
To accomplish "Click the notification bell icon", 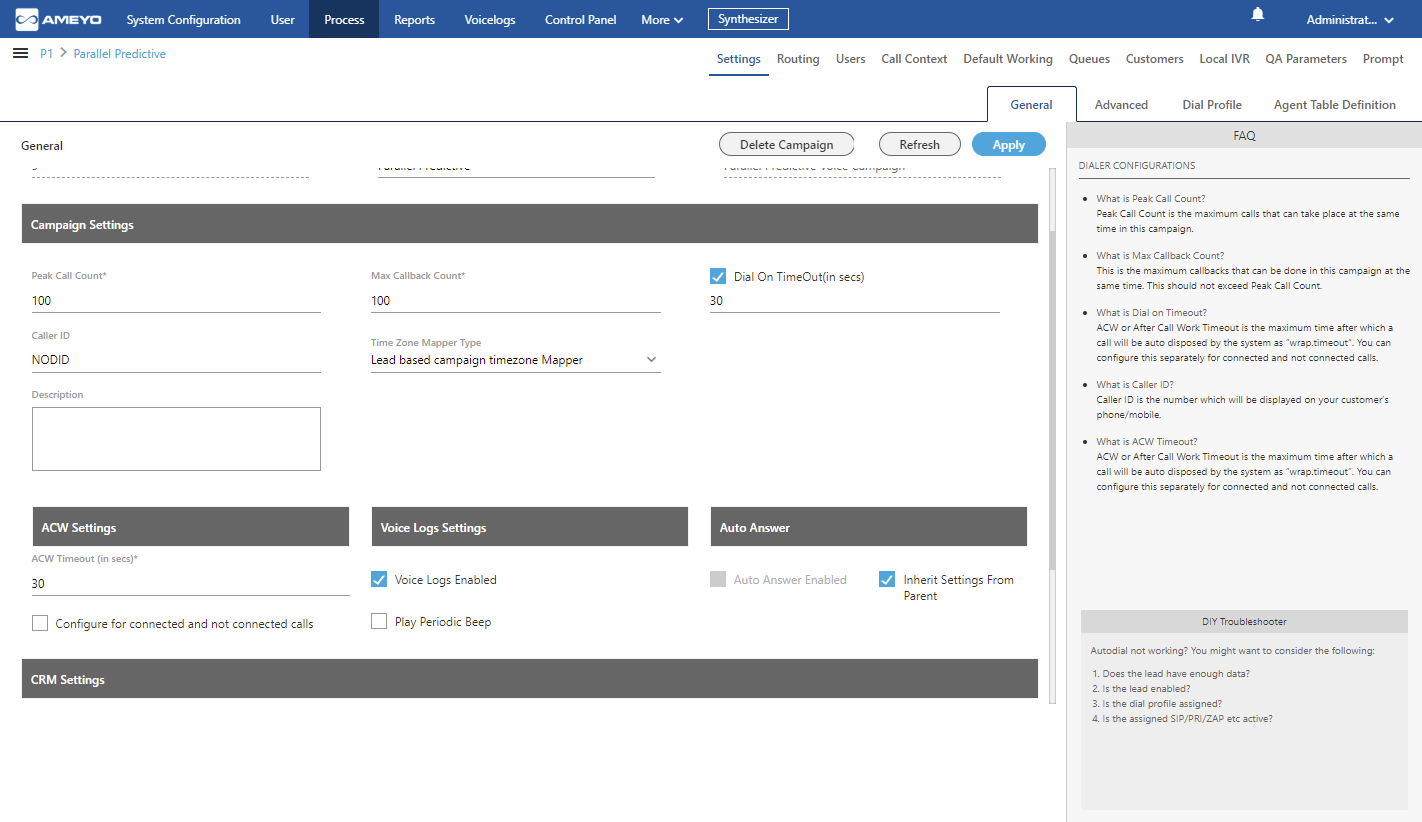I will 1258,14.
